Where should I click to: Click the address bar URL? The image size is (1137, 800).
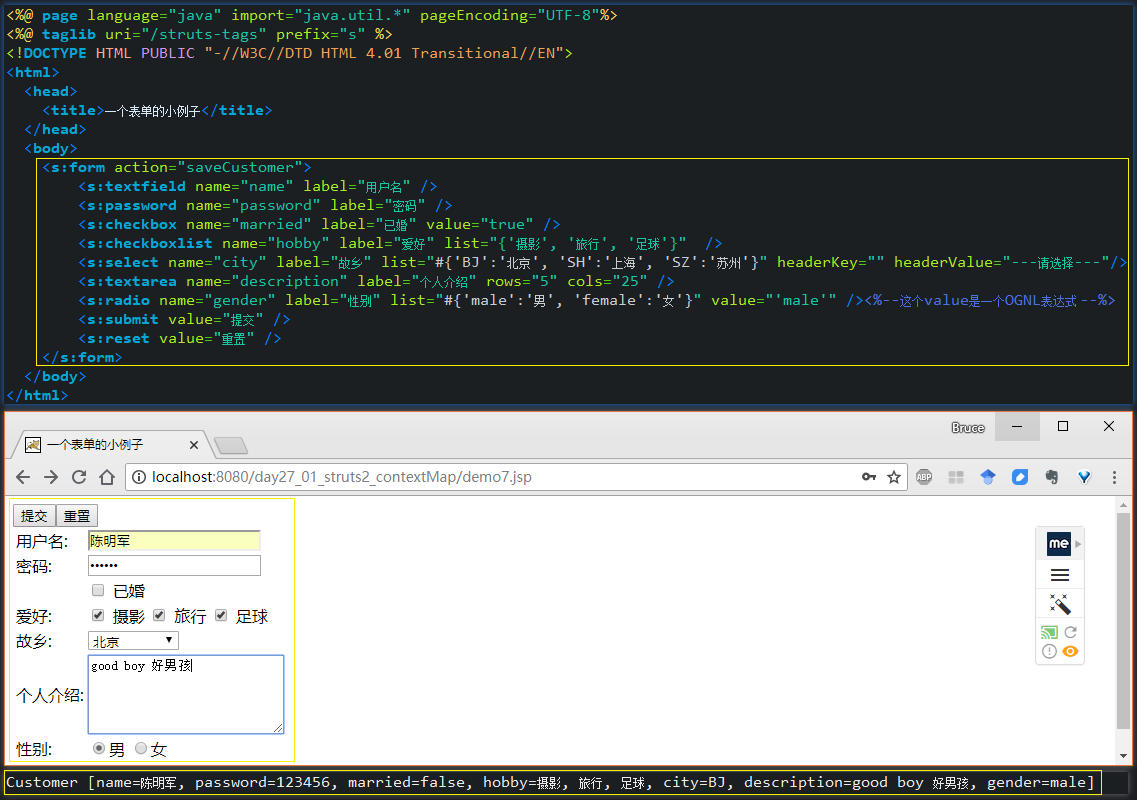point(342,477)
